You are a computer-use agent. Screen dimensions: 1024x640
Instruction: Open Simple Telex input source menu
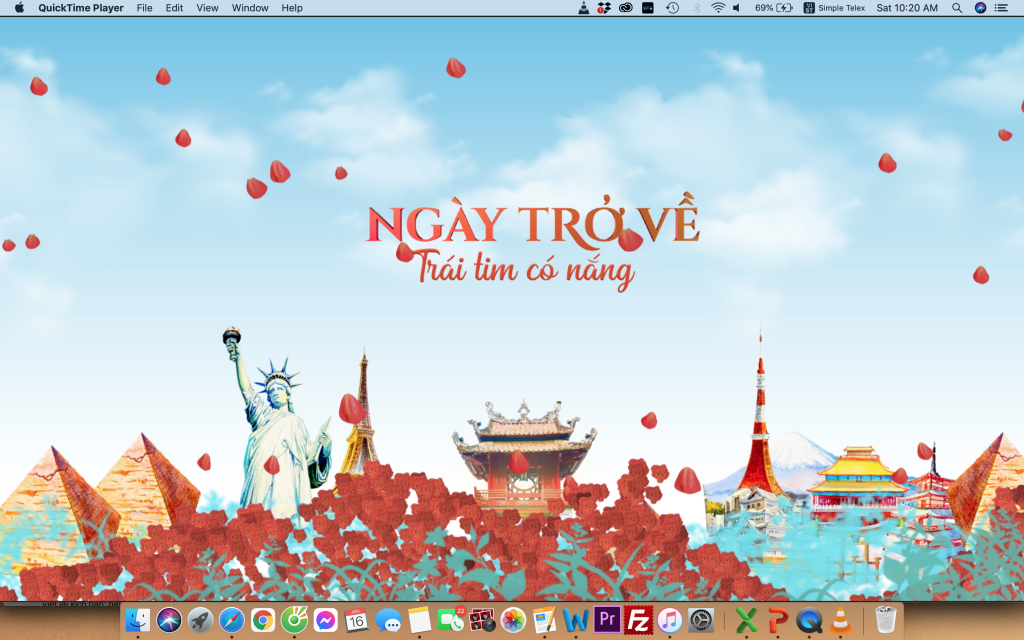click(x=834, y=8)
